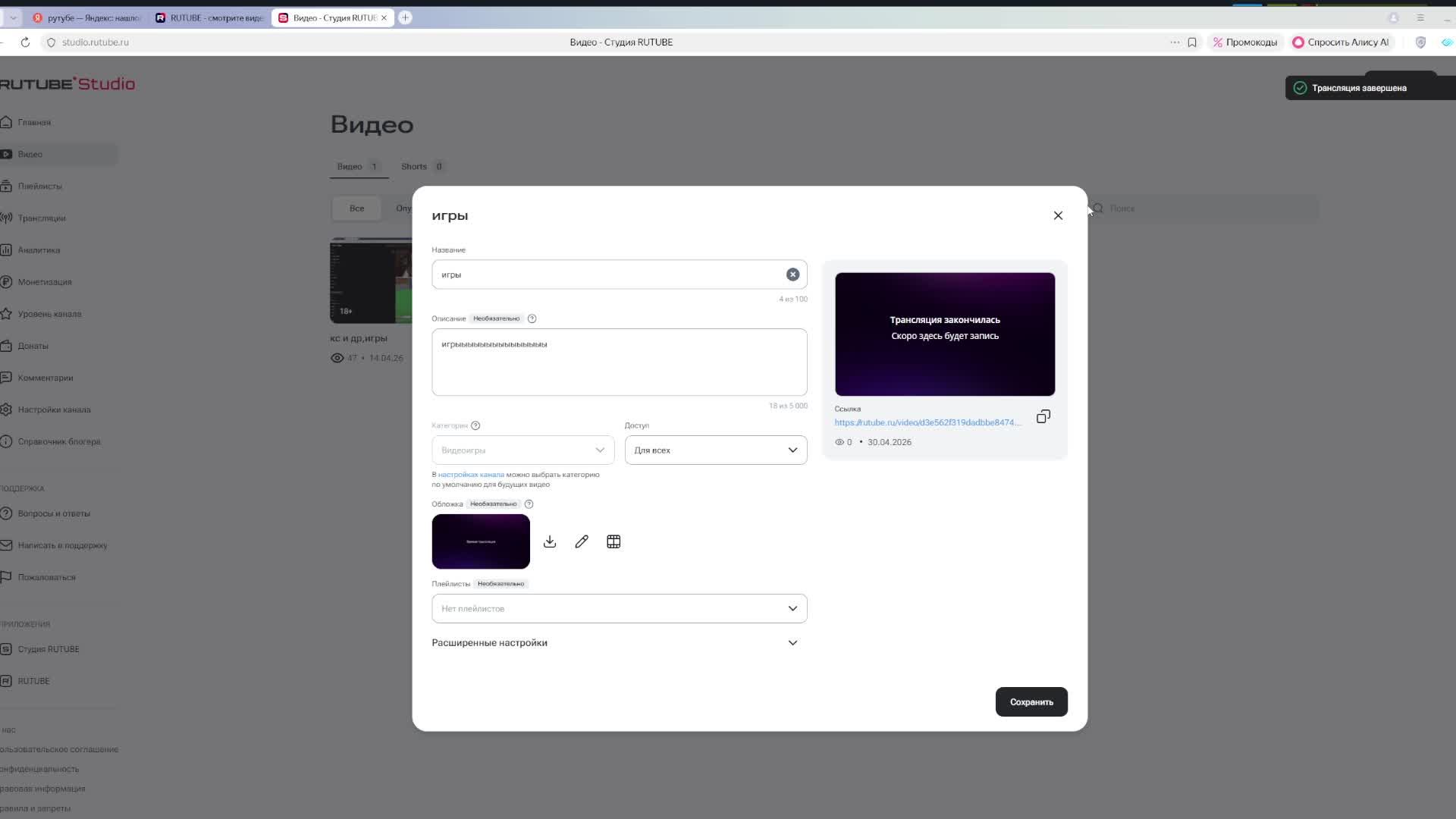Click the cover help question icon

click(x=529, y=504)
